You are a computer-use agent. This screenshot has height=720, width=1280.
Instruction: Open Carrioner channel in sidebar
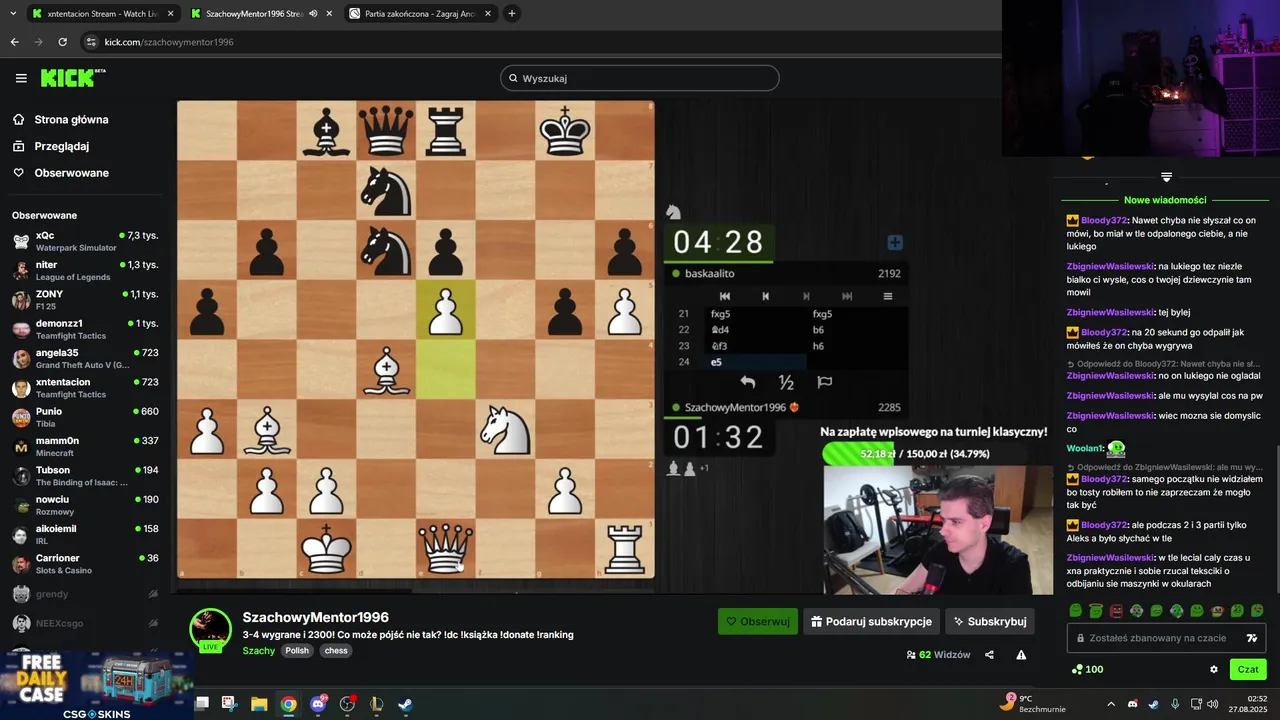click(85, 564)
